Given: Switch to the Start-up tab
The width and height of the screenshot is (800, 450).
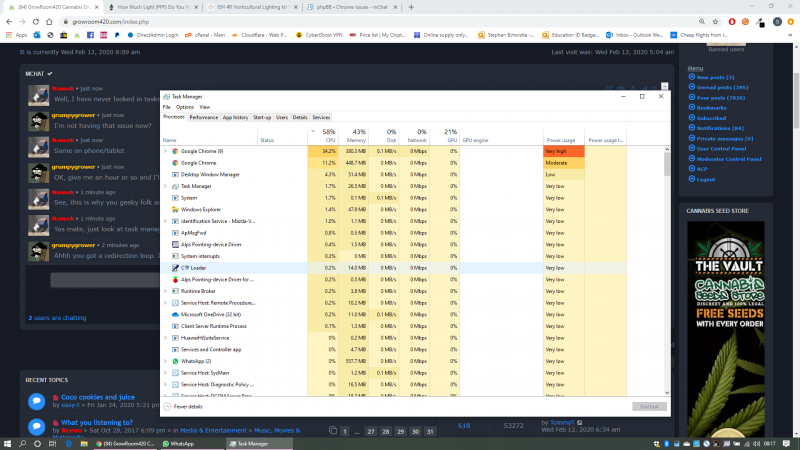Looking at the screenshot, I should pos(262,117).
